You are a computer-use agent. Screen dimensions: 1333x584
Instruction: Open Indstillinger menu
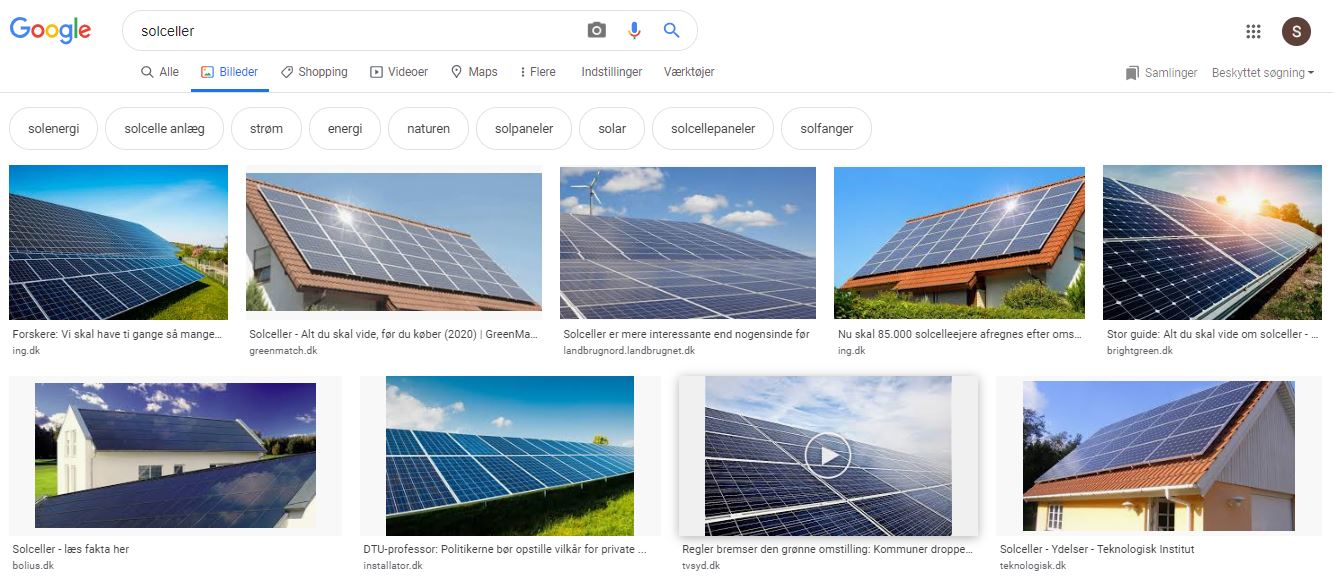pyautogui.click(x=612, y=72)
